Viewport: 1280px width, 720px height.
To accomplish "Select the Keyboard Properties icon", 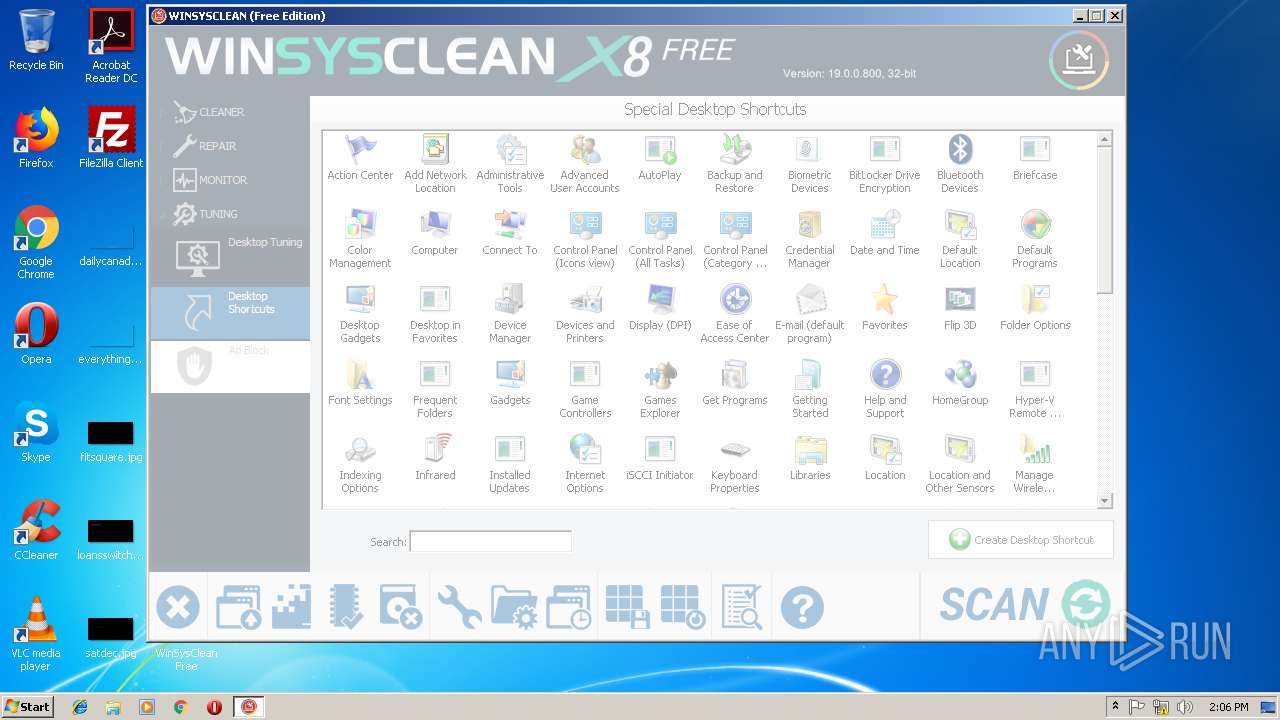I will [735, 450].
